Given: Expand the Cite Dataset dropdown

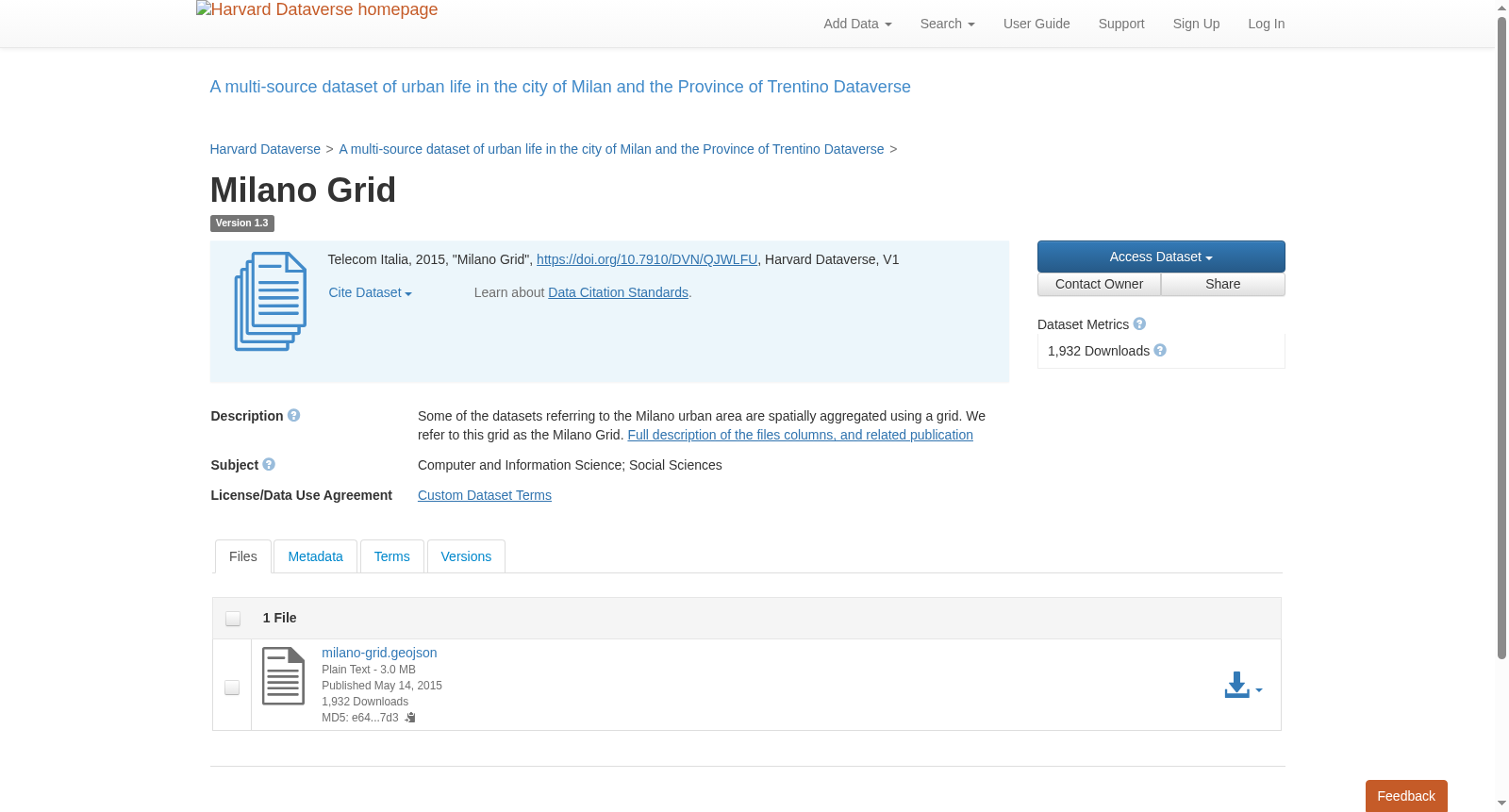Looking at the screenshot, I should pos(370,292).
